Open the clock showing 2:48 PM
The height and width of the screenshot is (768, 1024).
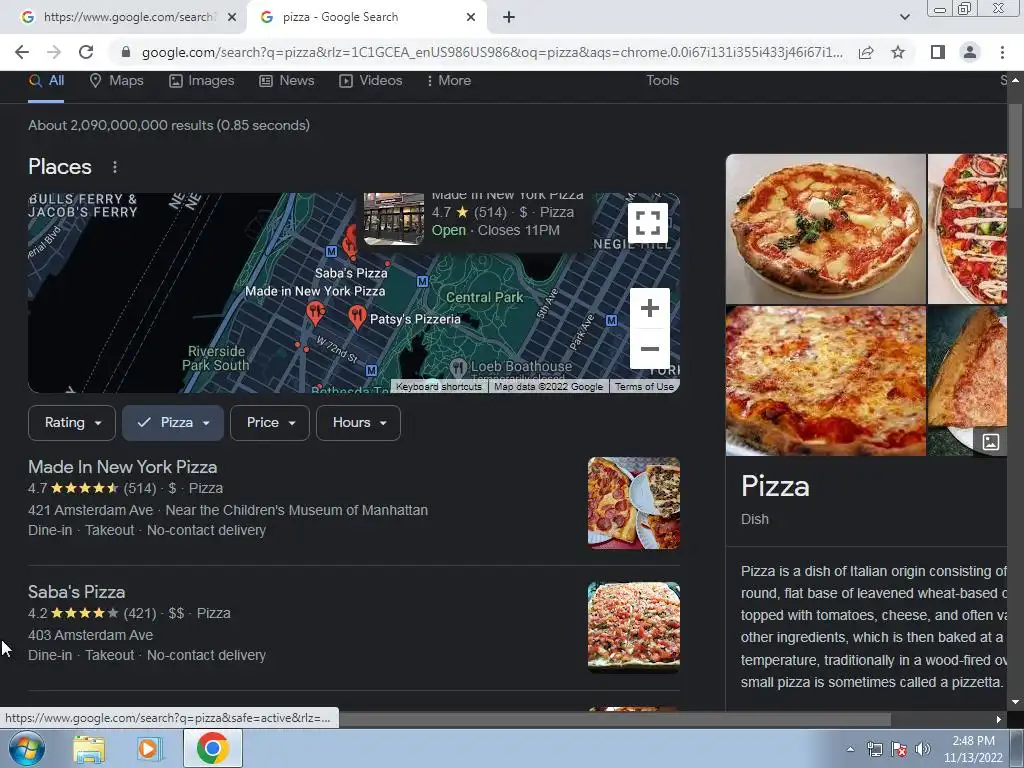973,749
